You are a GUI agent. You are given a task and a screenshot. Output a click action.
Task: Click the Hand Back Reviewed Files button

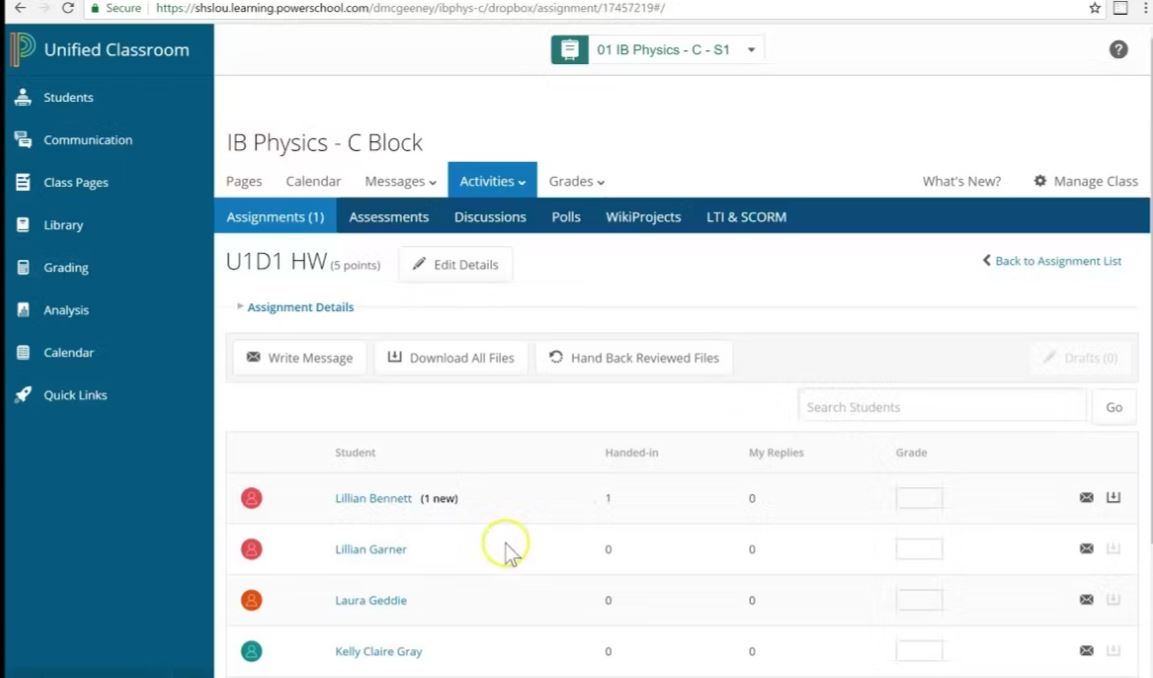(634, 357)
